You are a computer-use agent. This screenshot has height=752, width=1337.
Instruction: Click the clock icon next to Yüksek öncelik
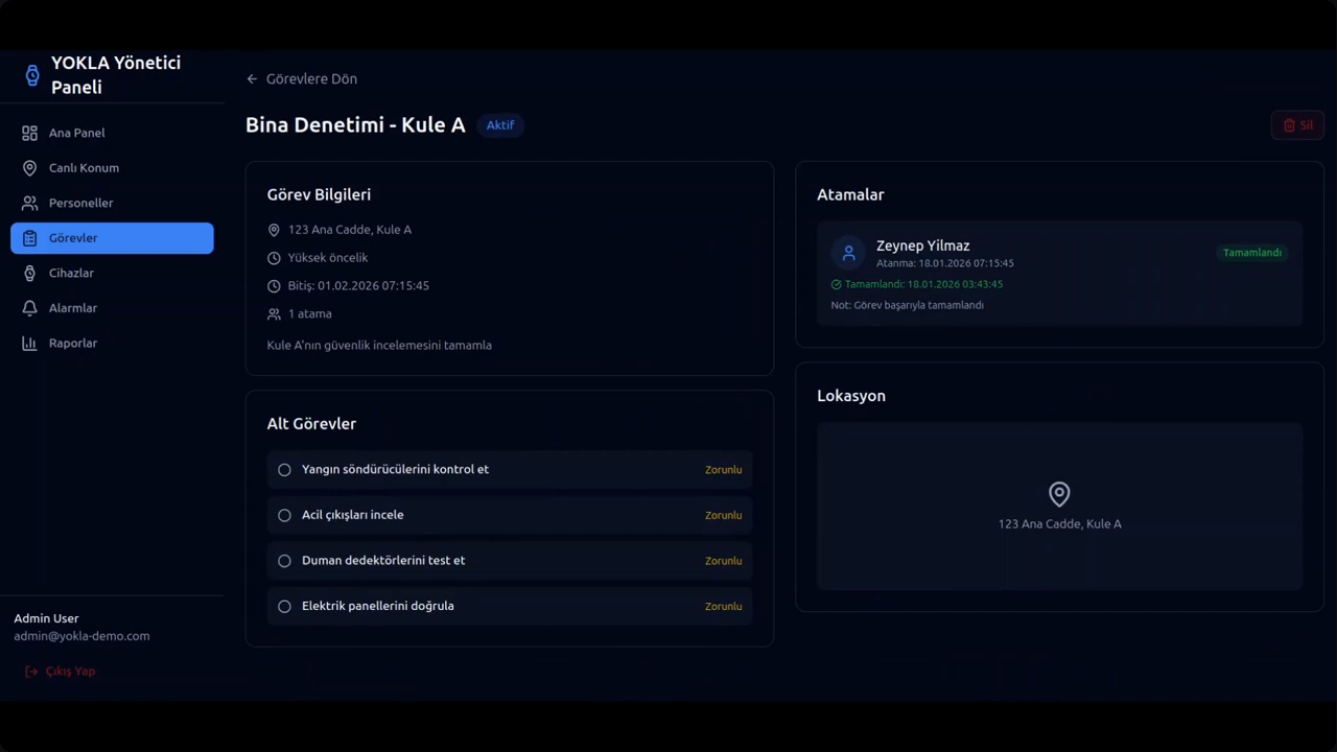[274, 258]
